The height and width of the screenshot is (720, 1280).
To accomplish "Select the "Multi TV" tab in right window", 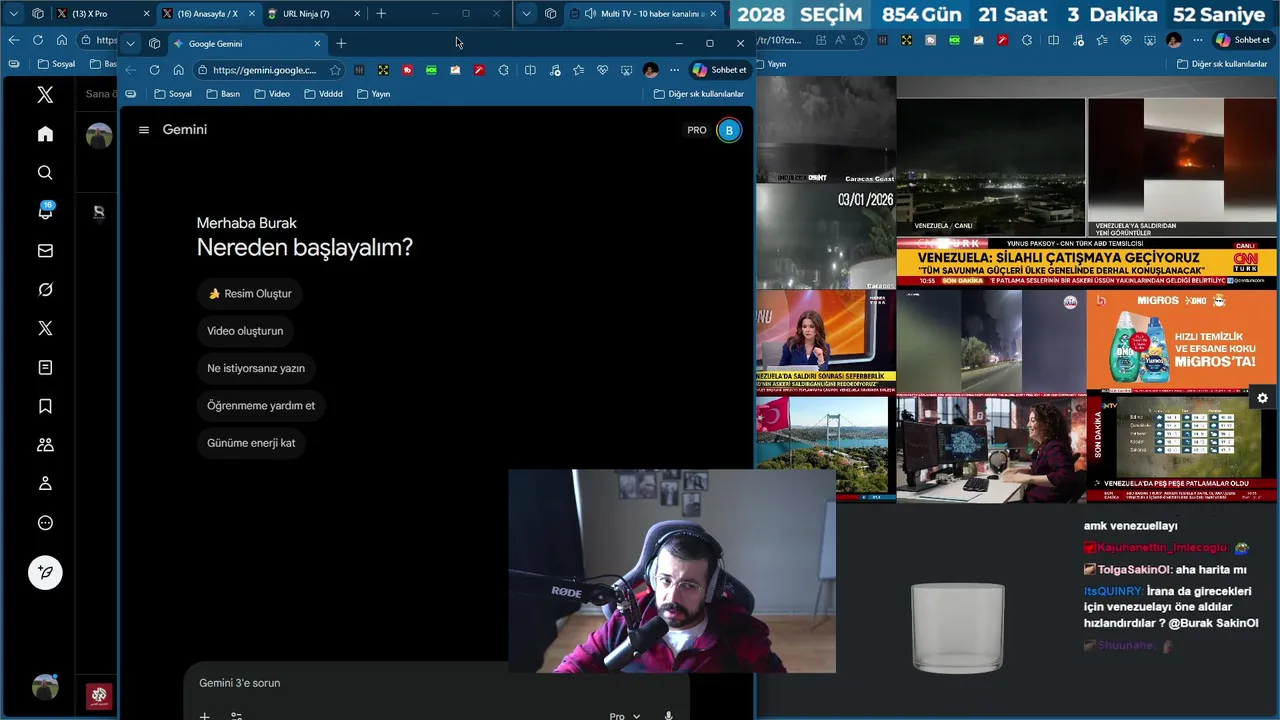I will click(644, 14).
